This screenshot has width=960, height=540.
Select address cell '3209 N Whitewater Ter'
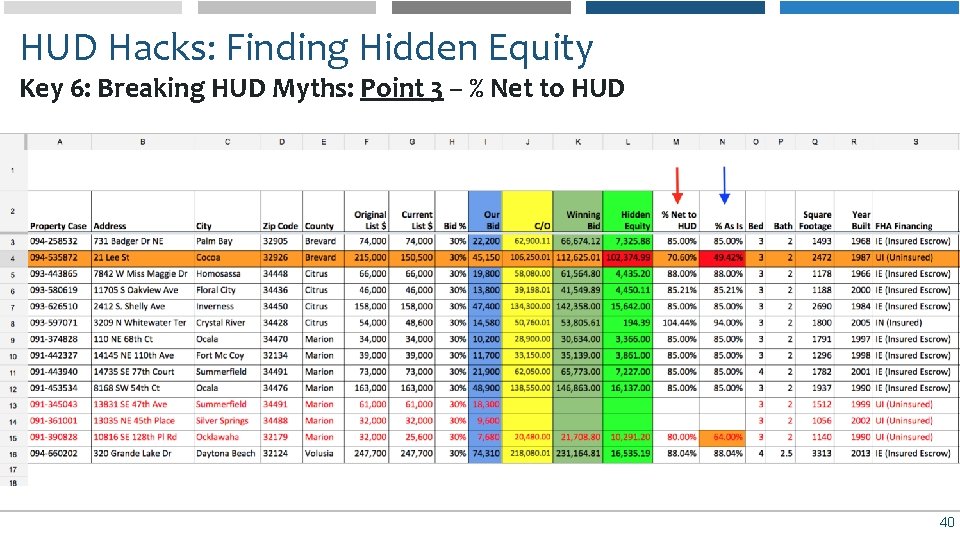[x=143, y=323]
